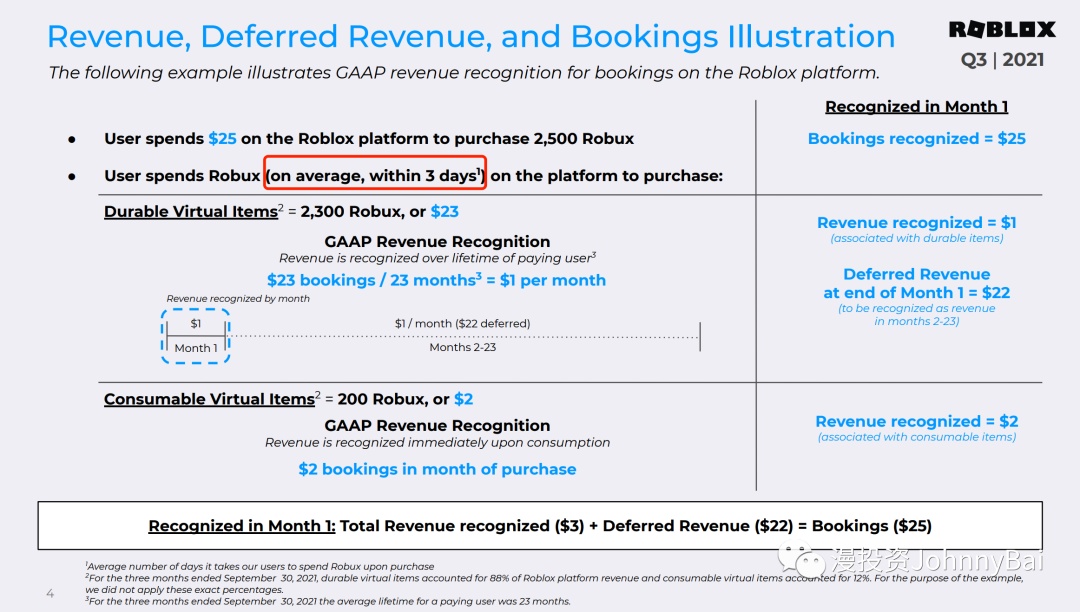This screenshot has height=612, width=1080.
Task: Click the Q3 | 2021 label
Action: pos(1002,60)
